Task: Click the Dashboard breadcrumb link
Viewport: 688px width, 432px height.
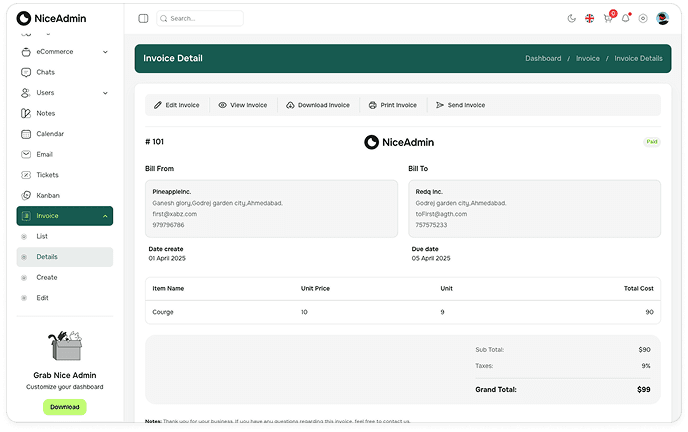Action: click(543, 59)
